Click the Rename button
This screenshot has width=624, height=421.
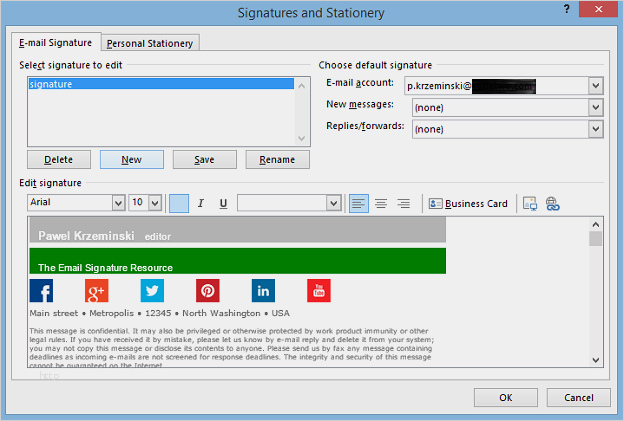[x=277, y=160]
